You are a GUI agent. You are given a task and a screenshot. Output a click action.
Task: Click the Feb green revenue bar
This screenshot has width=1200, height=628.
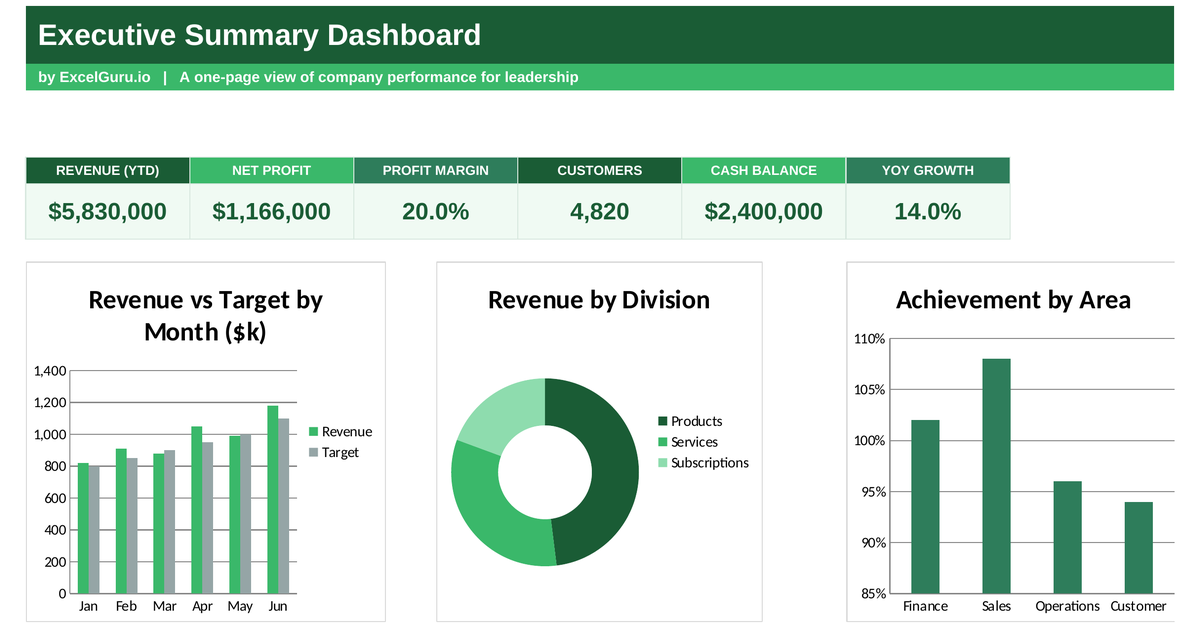[121, 521]
